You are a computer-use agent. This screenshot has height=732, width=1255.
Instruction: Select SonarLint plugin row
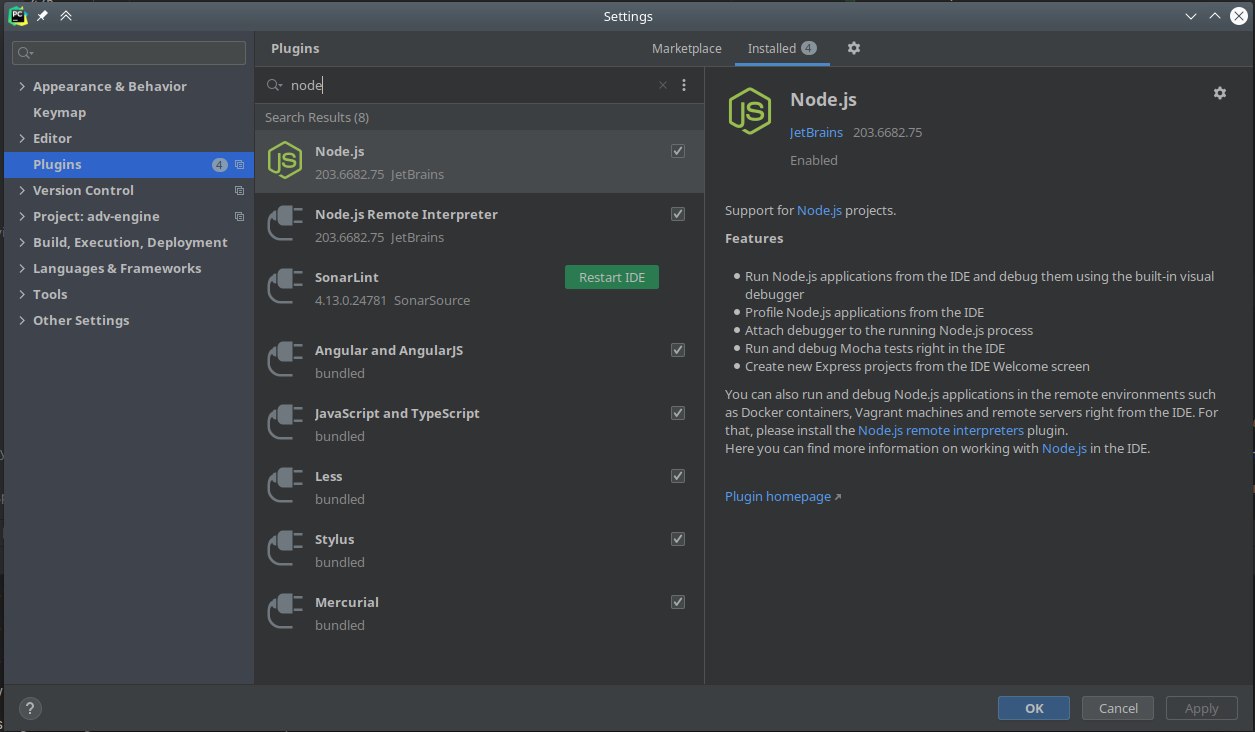(x=480, y=288)
